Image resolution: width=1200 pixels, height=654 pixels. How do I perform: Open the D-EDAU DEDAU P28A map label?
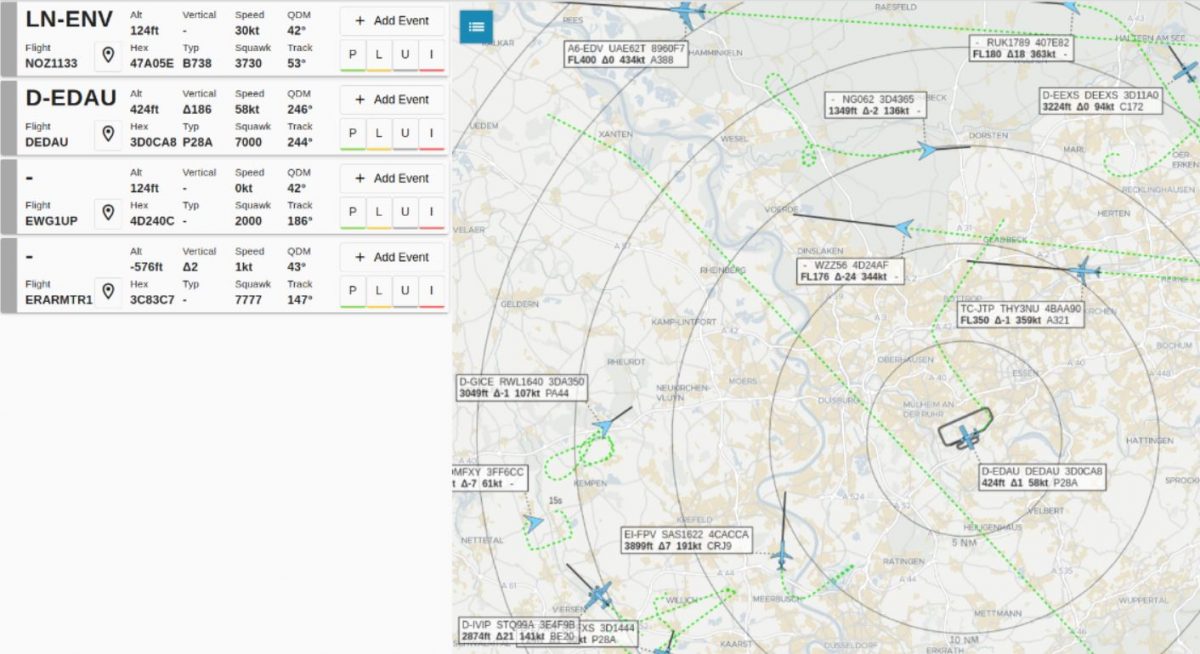click(1043, 477)
